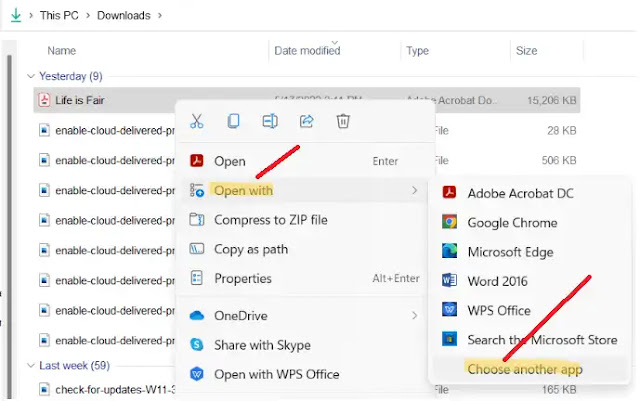
Task: Expand the OneDrive submenu arrow
Action: coord(414,316)
